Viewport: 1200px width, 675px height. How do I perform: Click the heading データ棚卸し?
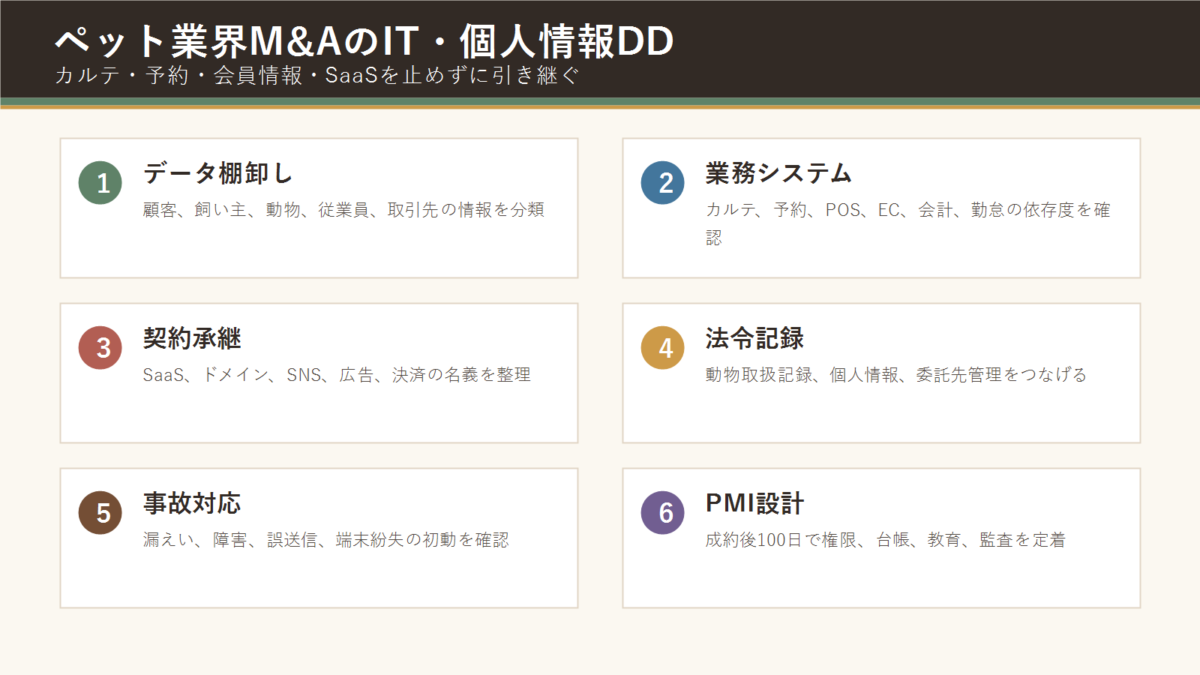(218, 173)
